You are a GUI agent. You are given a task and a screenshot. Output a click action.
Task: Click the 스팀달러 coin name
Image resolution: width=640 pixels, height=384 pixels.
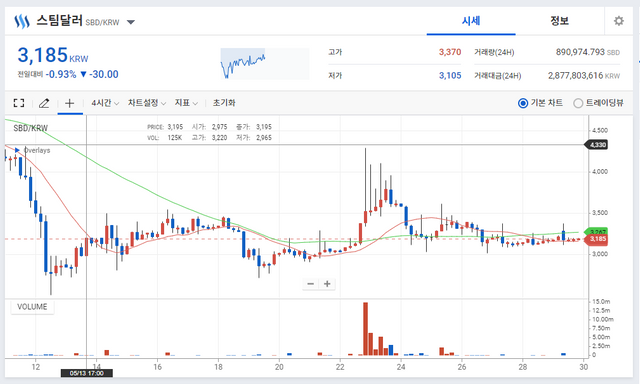[x=60, y=20]
